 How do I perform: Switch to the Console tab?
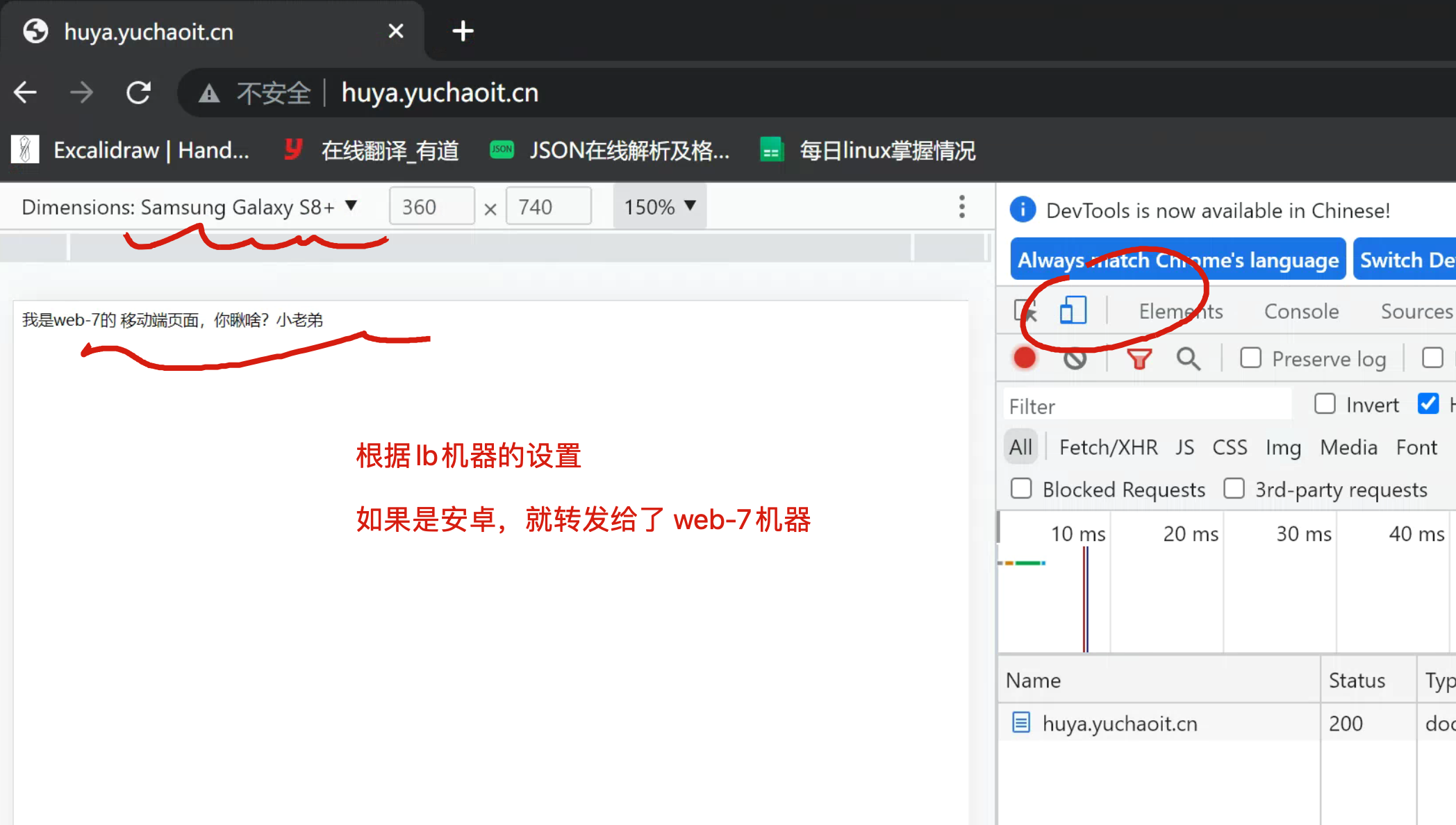click(x=1301, y=311)
